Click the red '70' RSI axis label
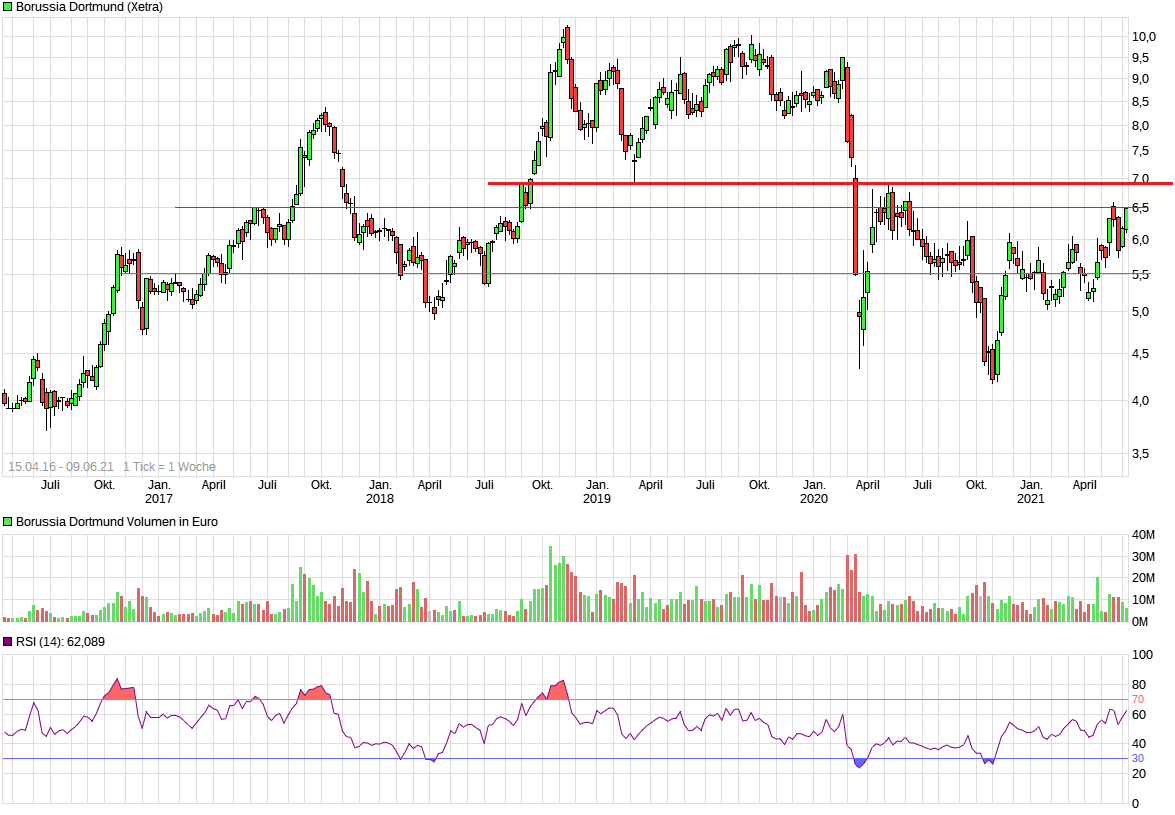This screenshot has width=1175, height=815. [x=1138, y=699]
